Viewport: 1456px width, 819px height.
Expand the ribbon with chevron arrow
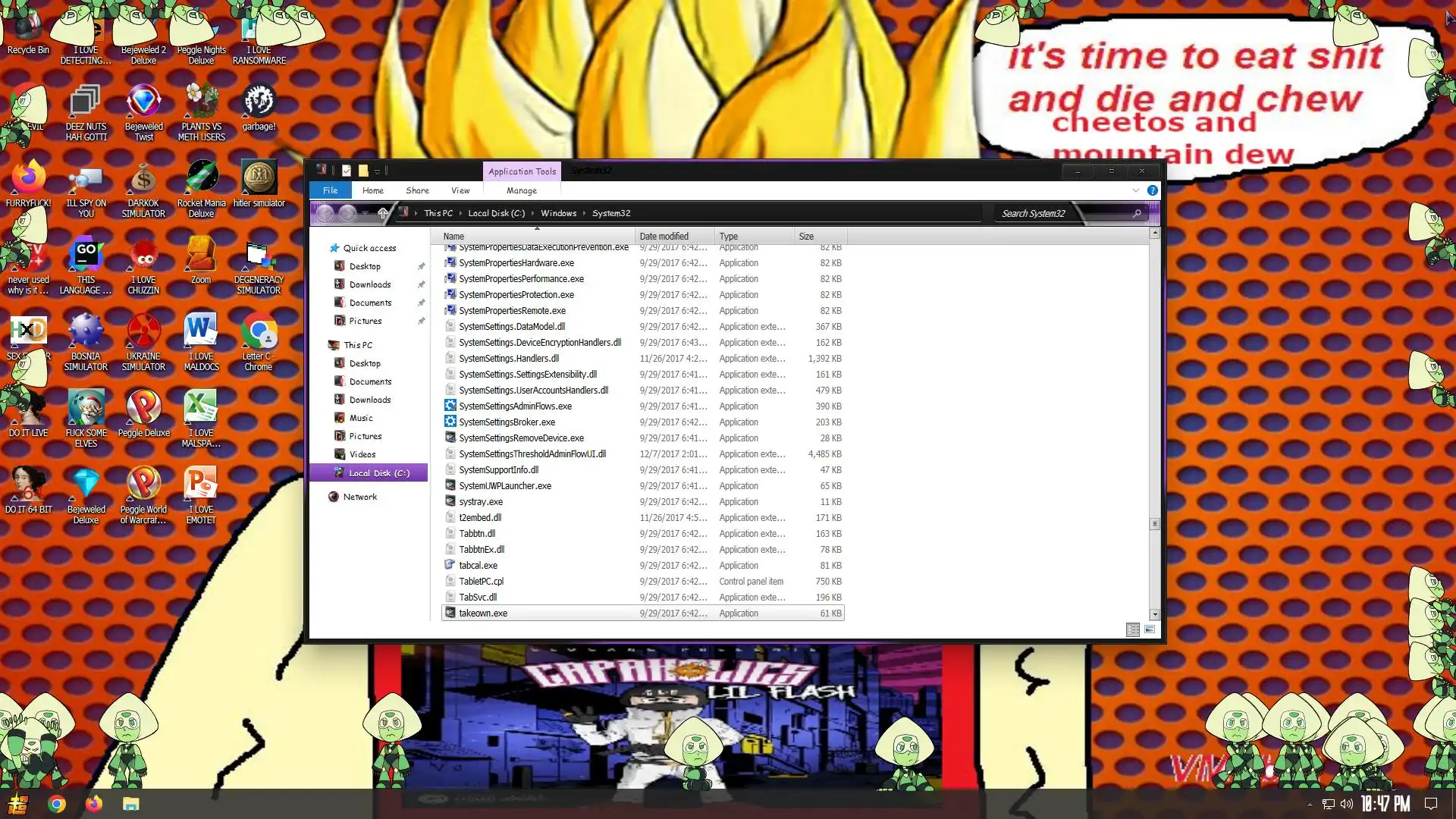coord(1135,190)
